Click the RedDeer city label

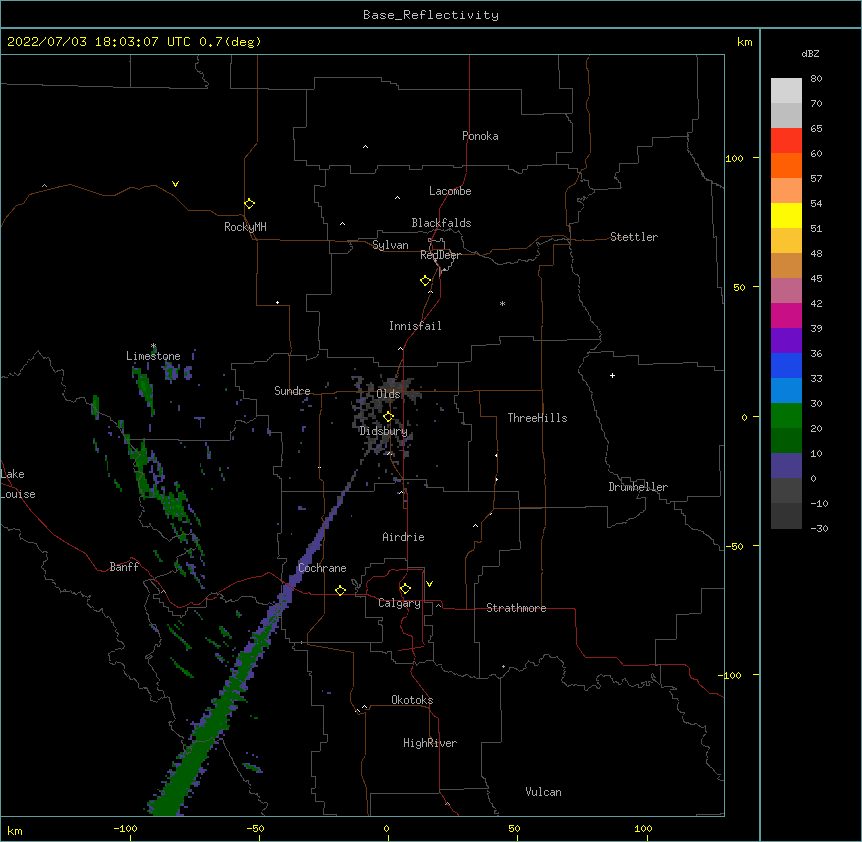pos(440,255)
